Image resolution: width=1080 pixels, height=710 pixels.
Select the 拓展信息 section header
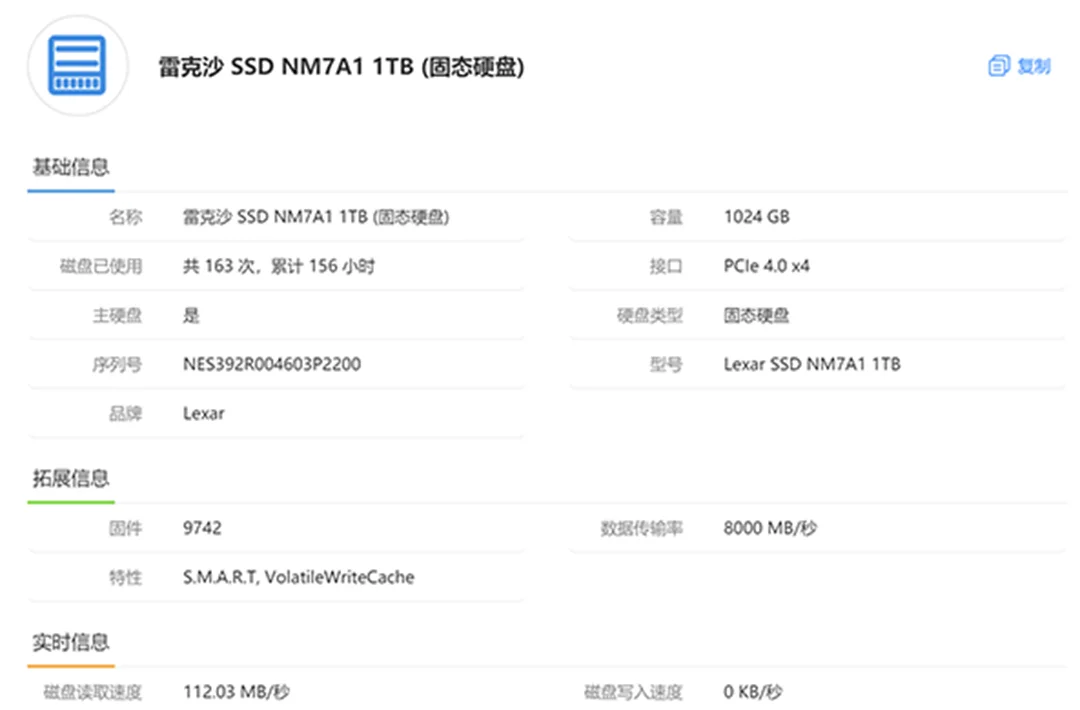70,478
